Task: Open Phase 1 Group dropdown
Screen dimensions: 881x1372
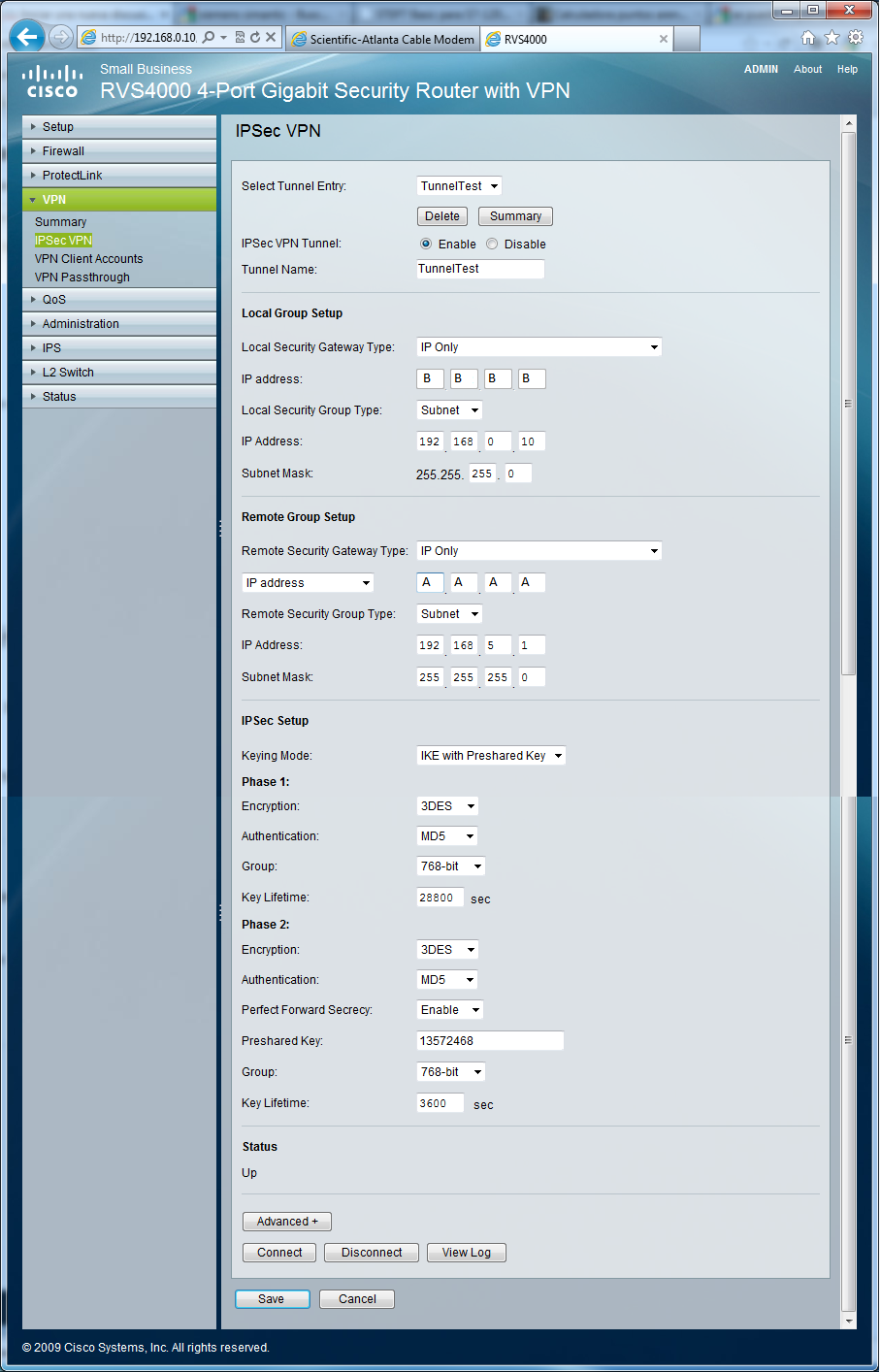Action: (x=451, y=866)
